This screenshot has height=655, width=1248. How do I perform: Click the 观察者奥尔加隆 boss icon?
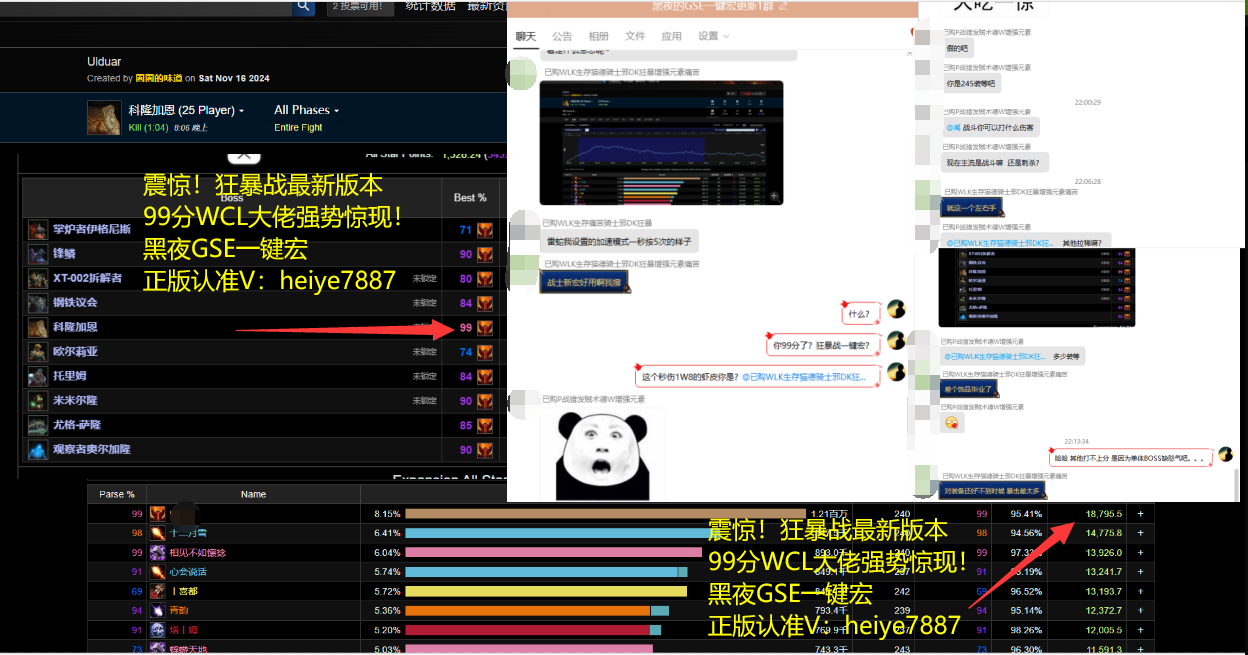click(38, 450)
